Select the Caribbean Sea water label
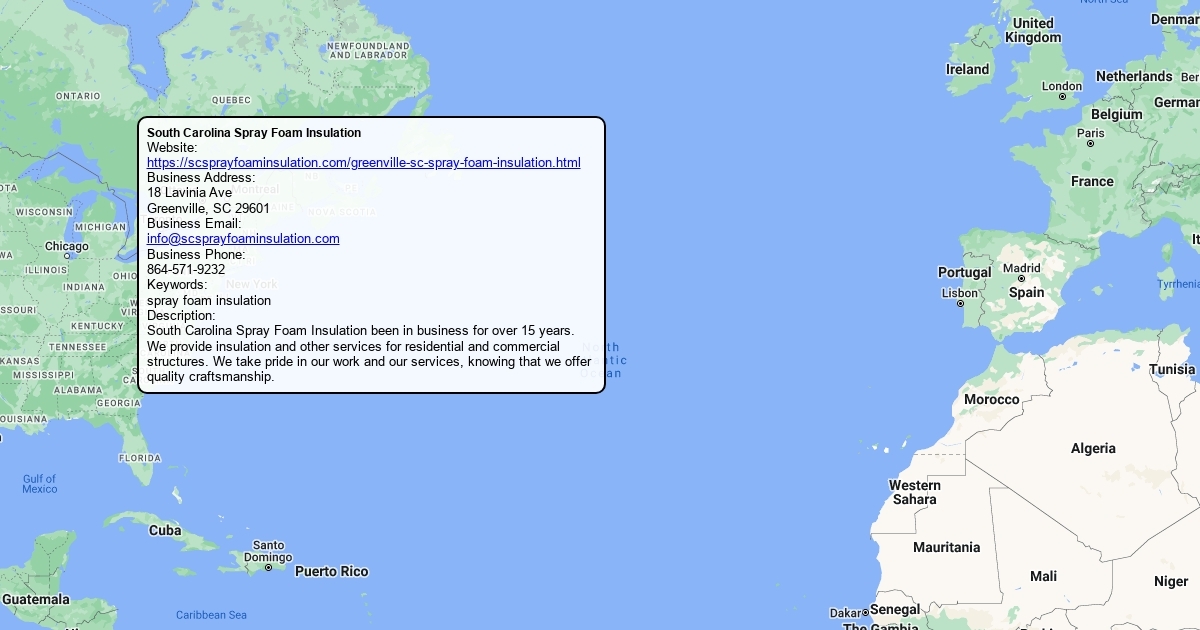This screenshot has width=1200, height=630. 211,615
